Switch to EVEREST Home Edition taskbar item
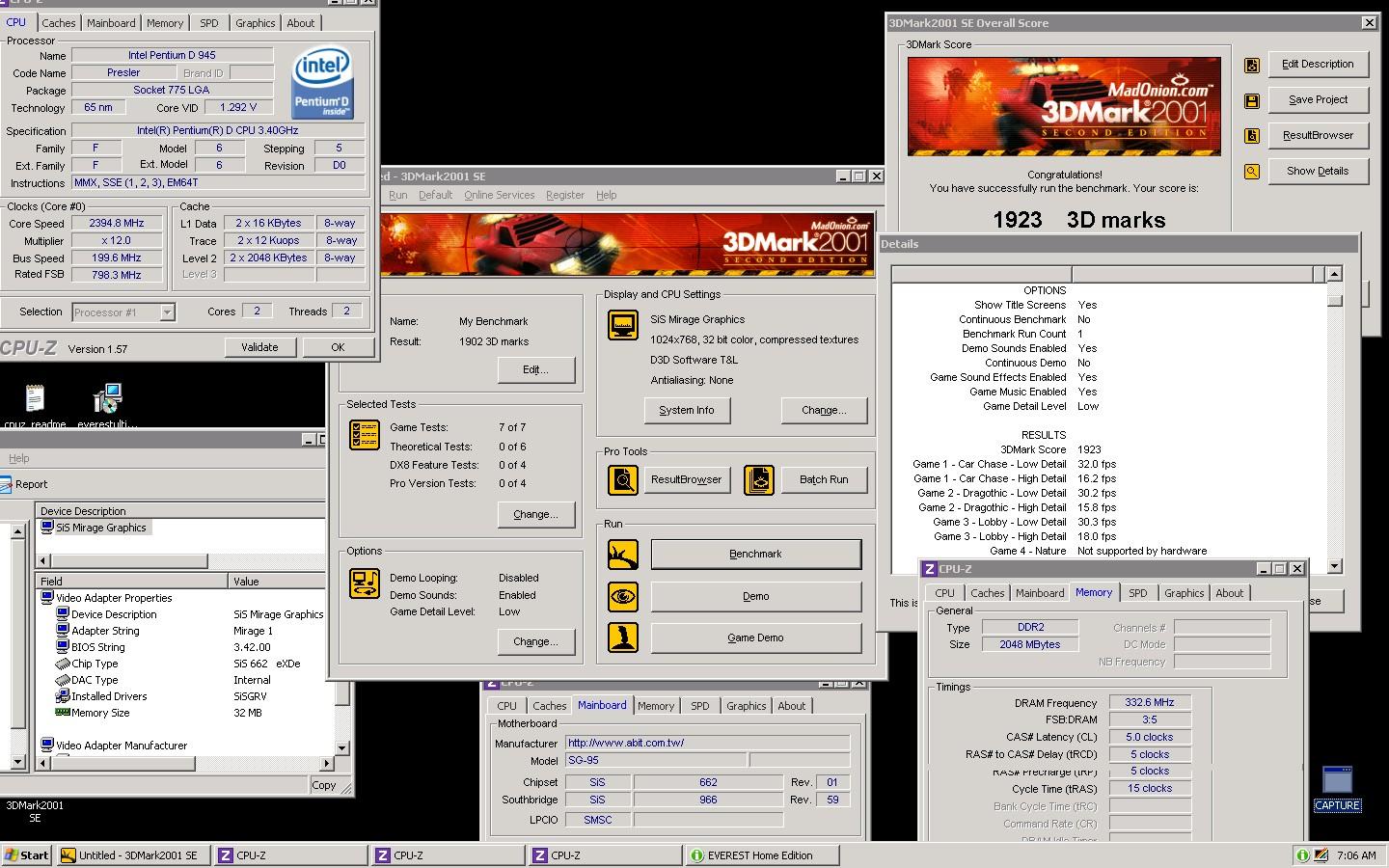 coord(762,855)
